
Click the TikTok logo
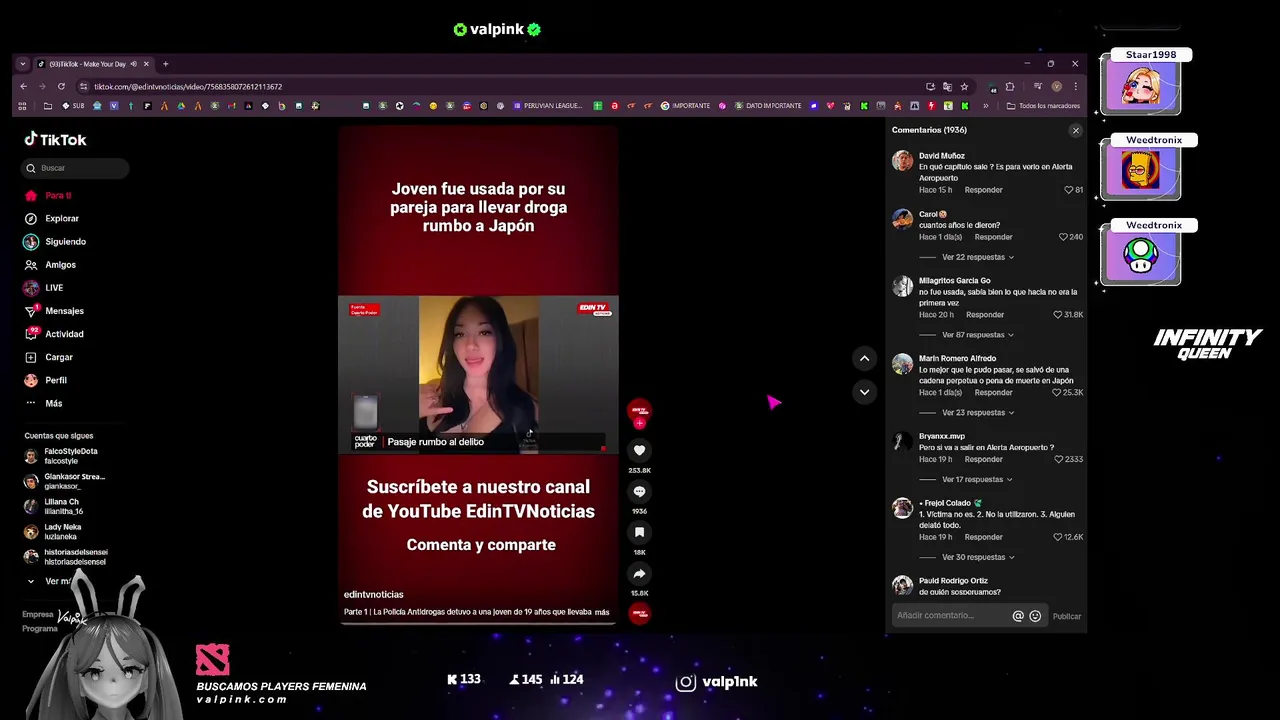[56, 140]
